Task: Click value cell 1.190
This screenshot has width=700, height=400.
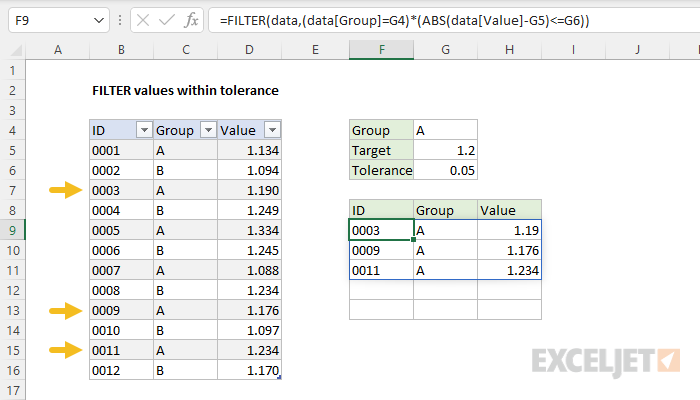Action: (249, 191)
